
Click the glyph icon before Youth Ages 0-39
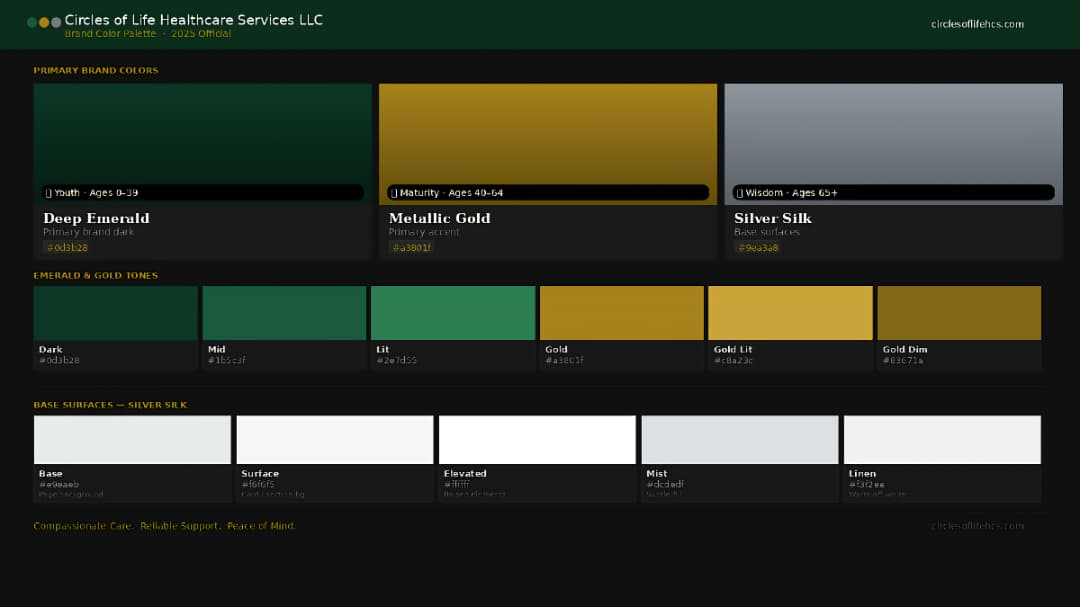coord(48,193)
